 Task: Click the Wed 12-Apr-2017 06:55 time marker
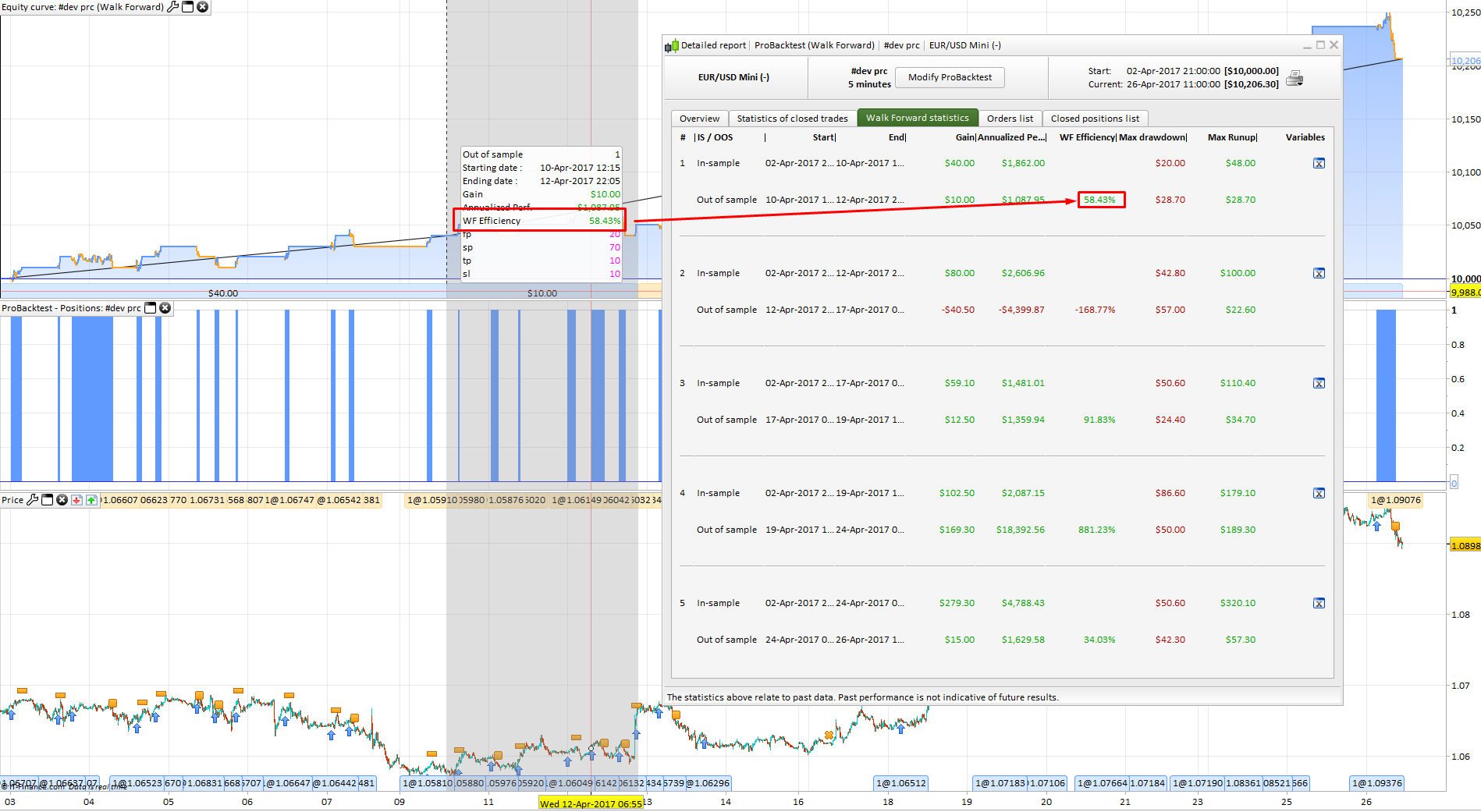point(591,803)
